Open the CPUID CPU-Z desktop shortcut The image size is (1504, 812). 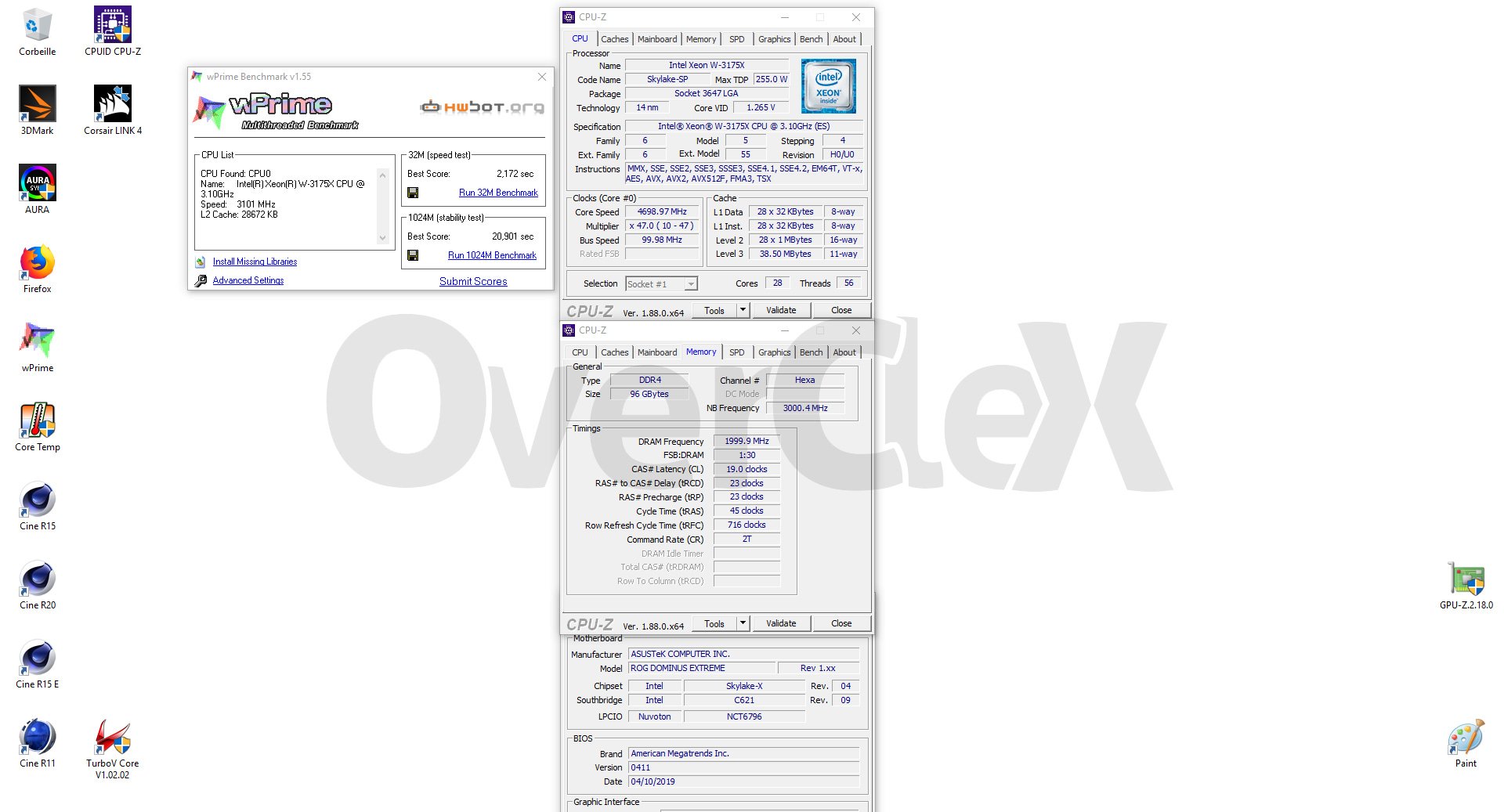(x=113, y=32)
